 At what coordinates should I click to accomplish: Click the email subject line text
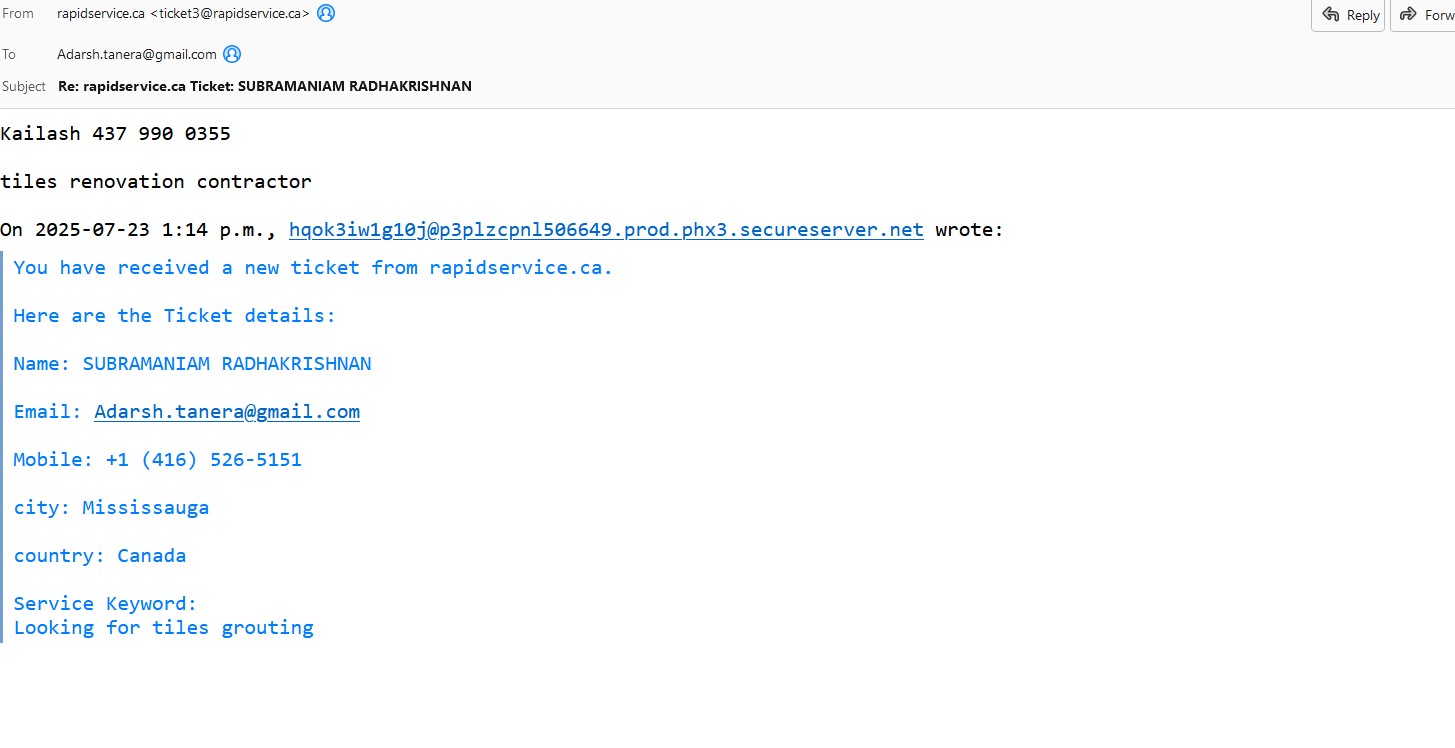pyautogui.click(x=264, y=86)
